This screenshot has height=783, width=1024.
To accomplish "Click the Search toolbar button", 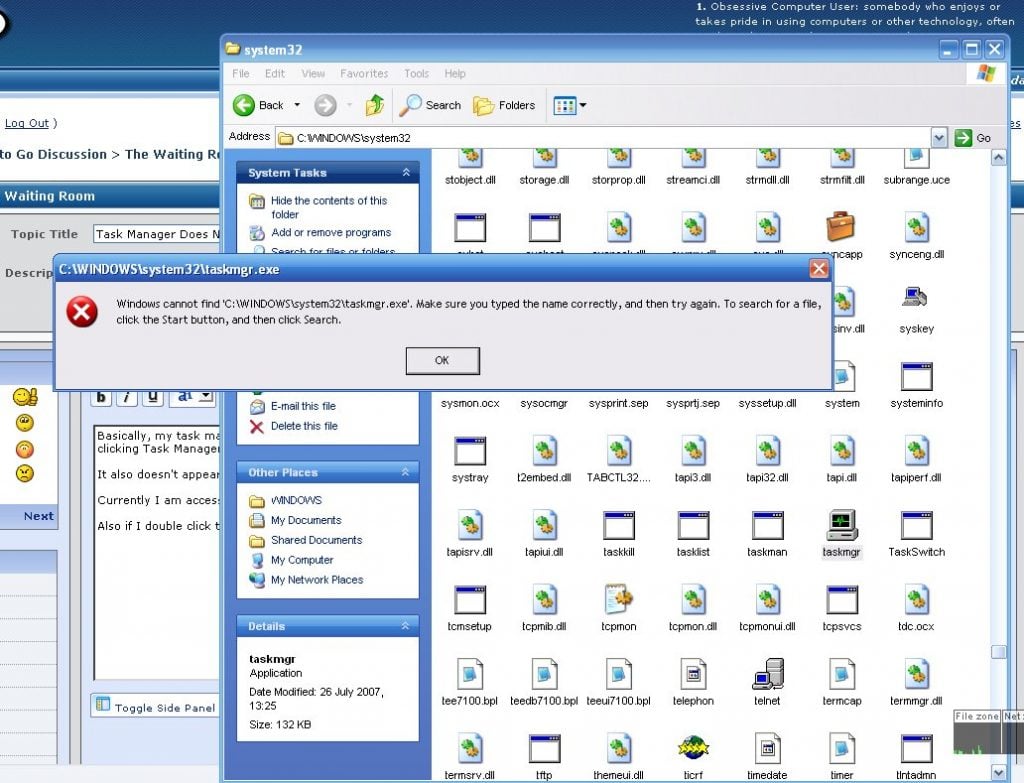I will click(x=430, y=105).
